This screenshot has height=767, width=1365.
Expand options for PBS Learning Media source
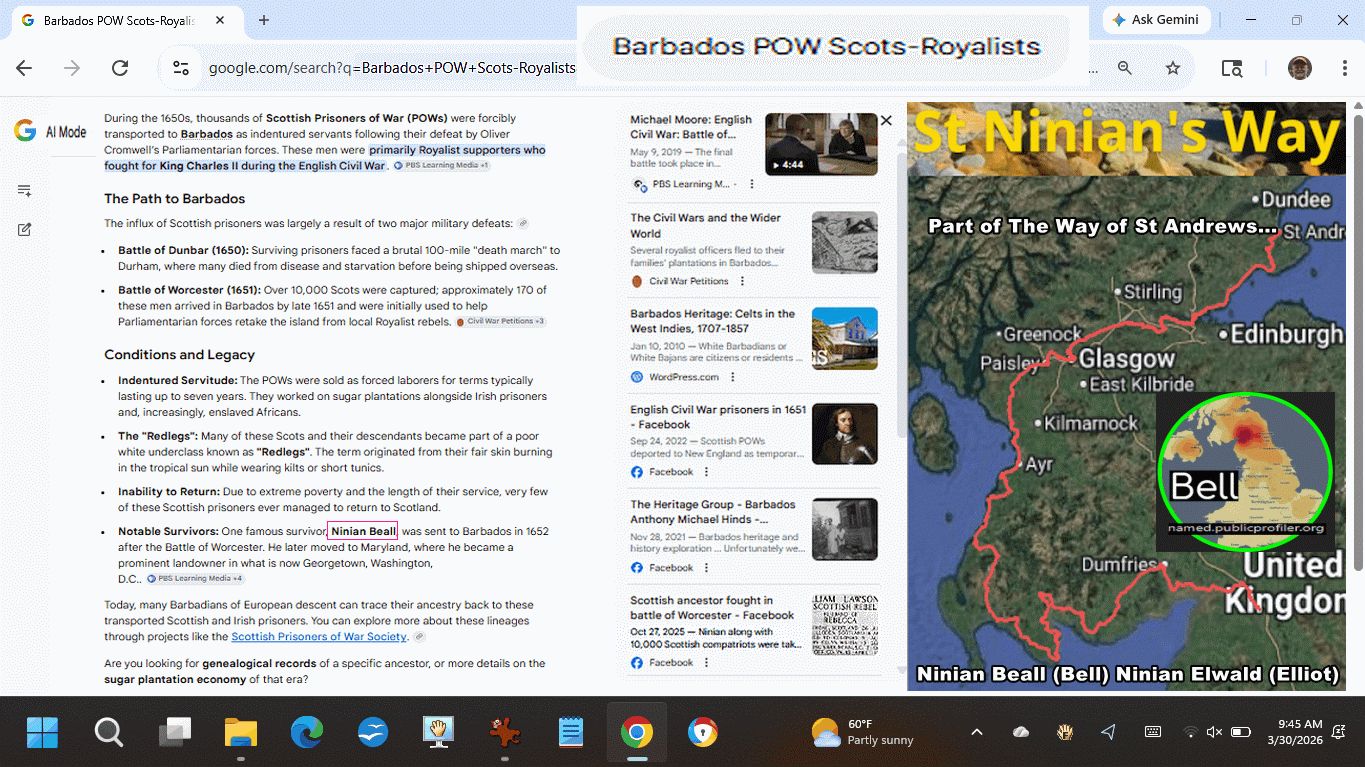coord(752,184)
